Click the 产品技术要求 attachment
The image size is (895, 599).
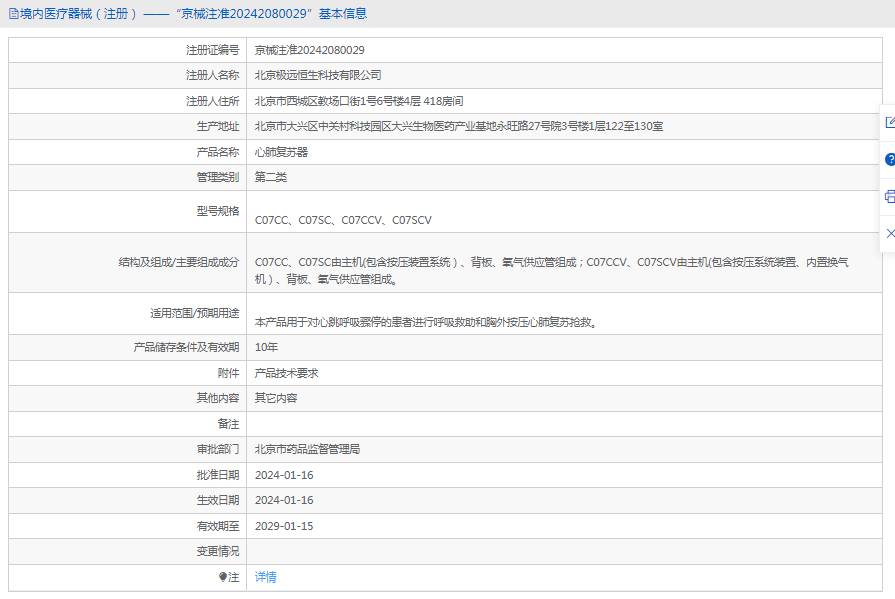[x=287, y=373]
